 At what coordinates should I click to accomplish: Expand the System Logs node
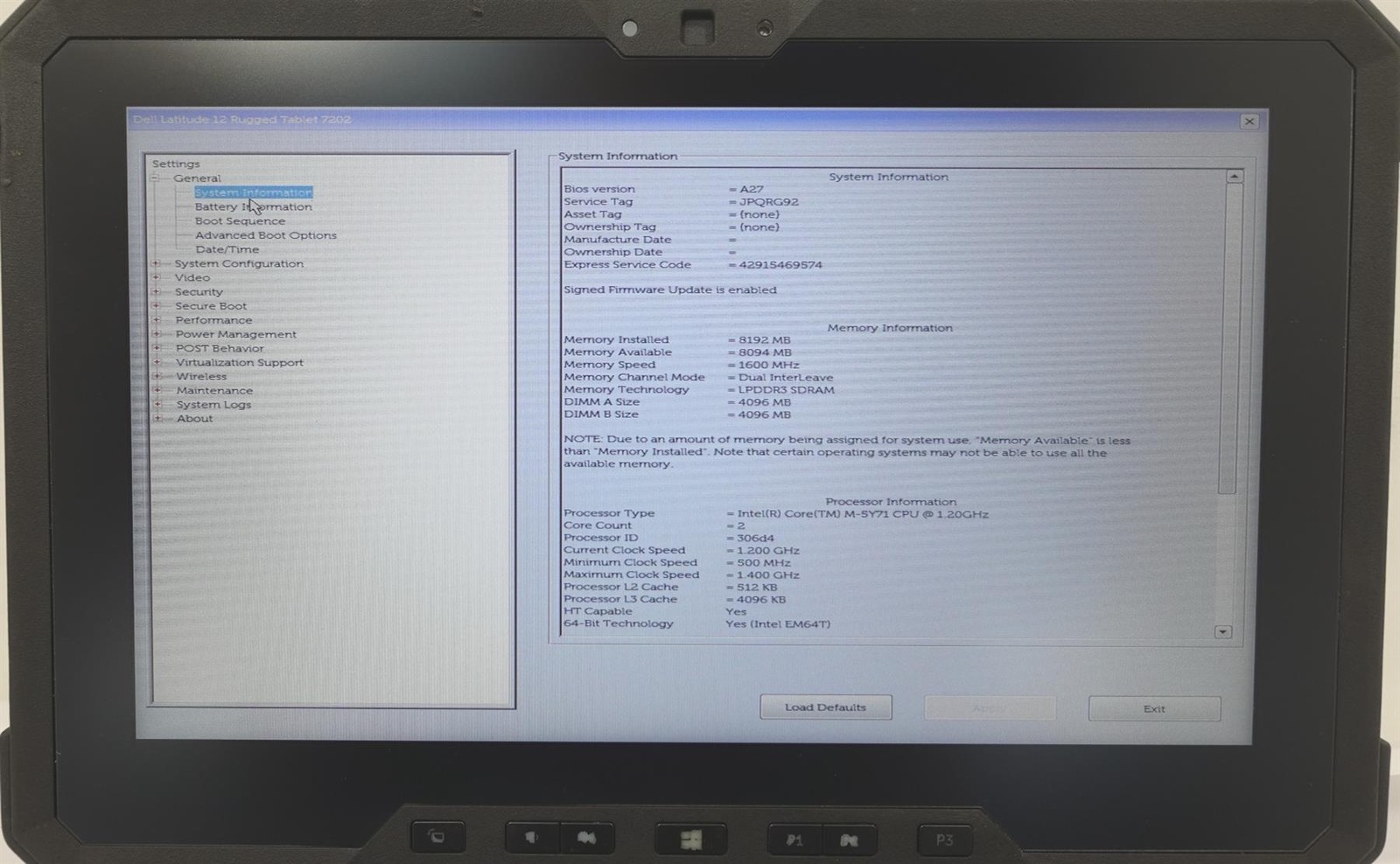click(157, 404)
